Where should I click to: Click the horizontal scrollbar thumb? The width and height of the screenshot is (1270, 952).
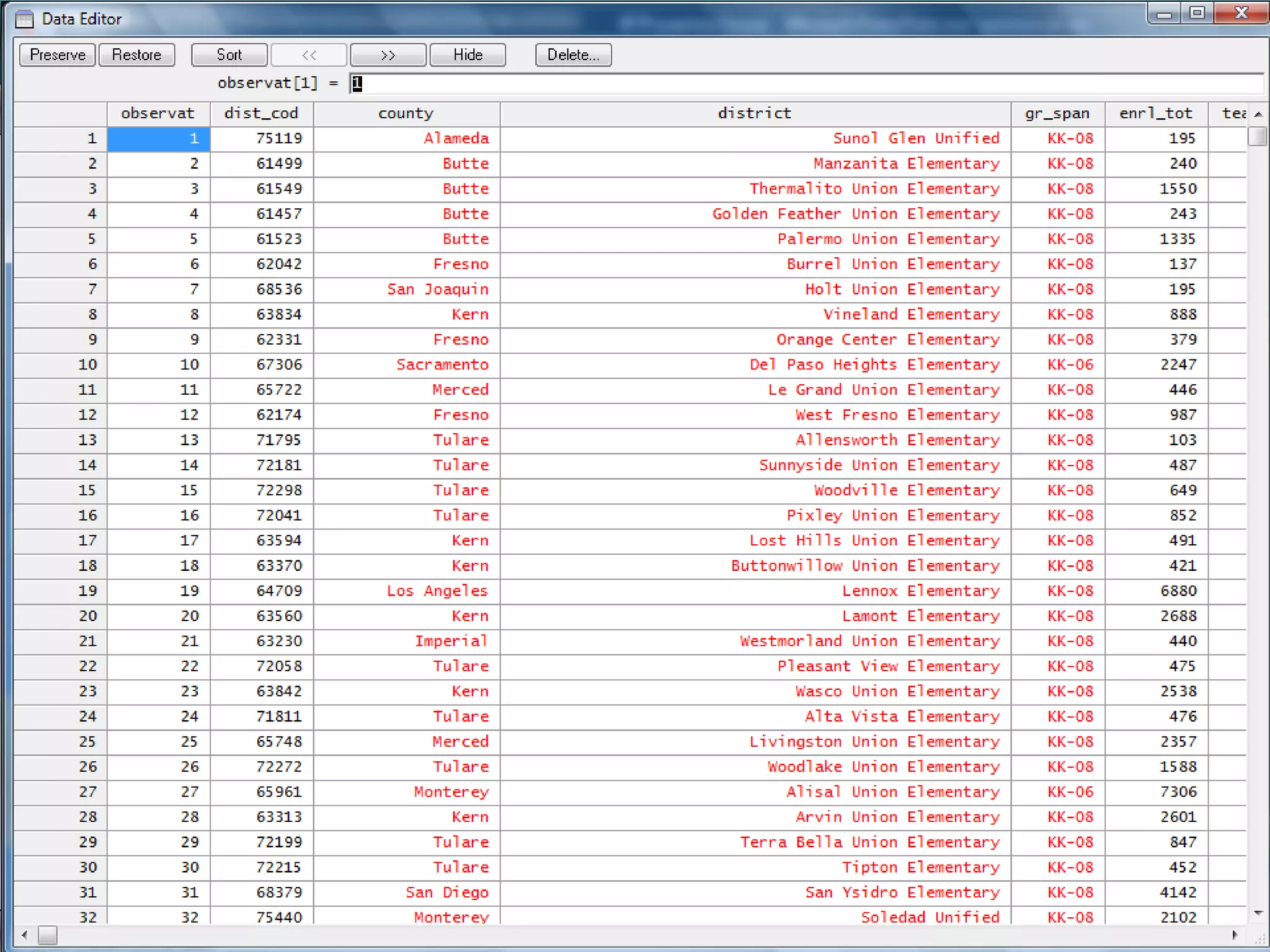pos(48,935)
